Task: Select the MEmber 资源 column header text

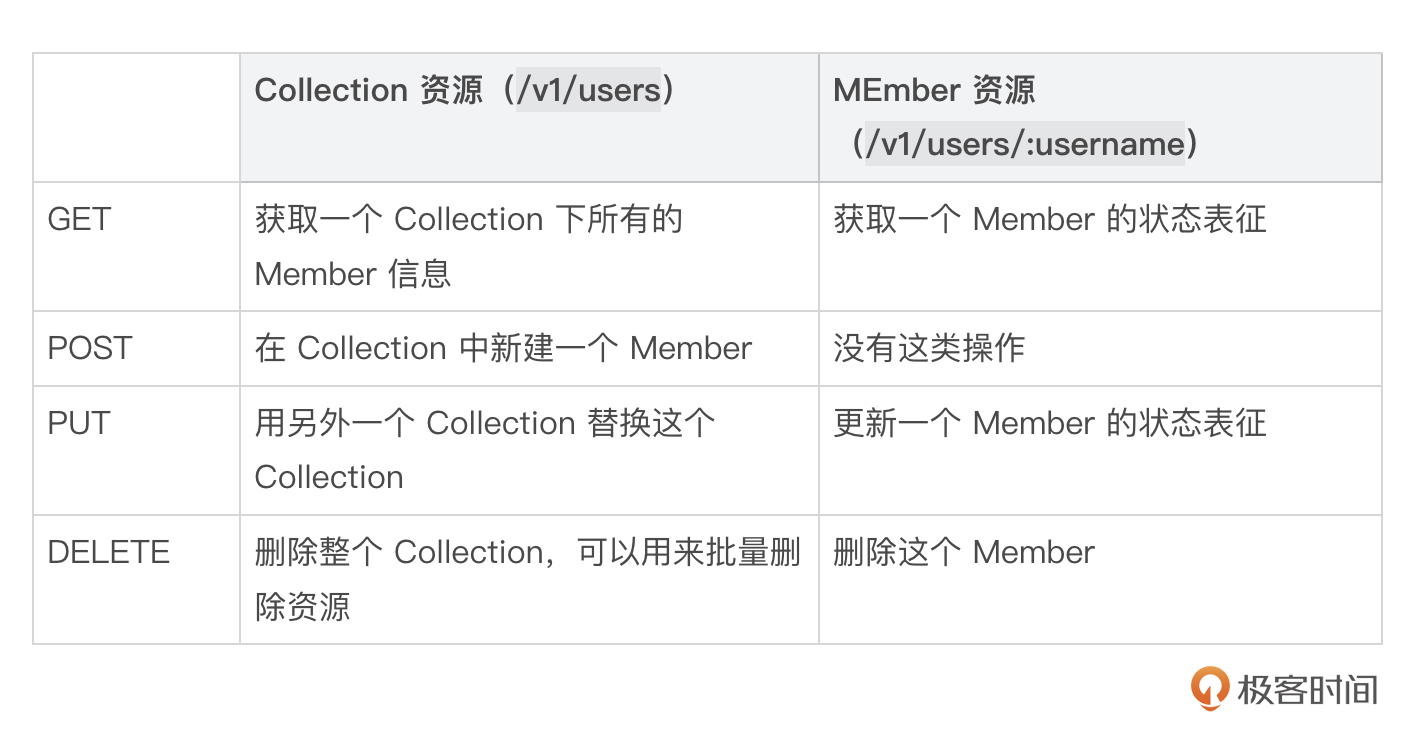Action: [x=934, y=91]
